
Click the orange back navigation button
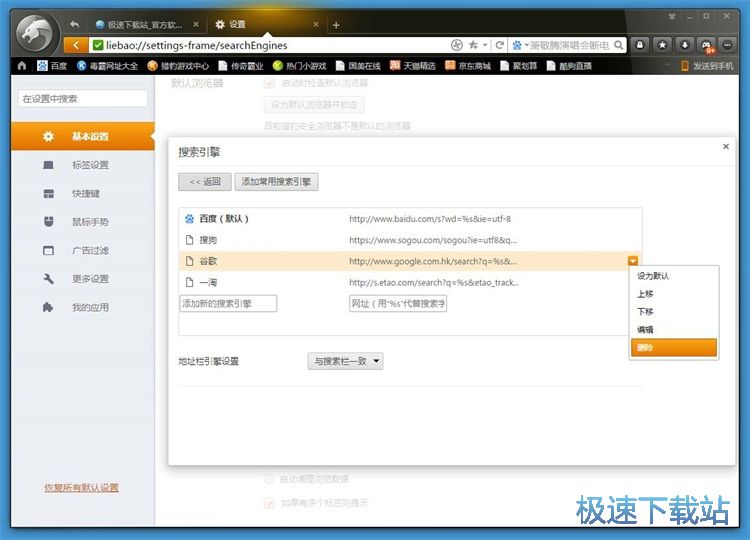tap(76, 45)
